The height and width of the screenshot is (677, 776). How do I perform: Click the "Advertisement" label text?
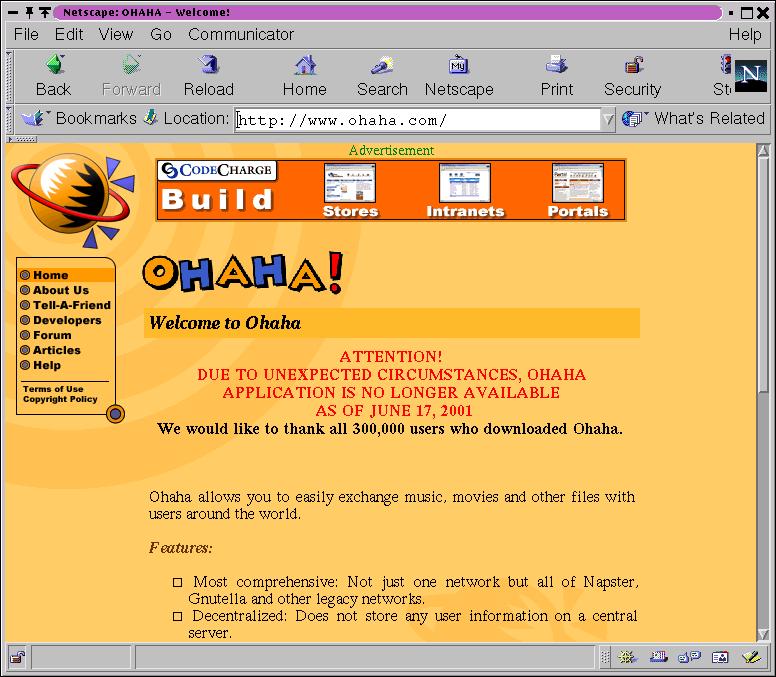point(391,150)
